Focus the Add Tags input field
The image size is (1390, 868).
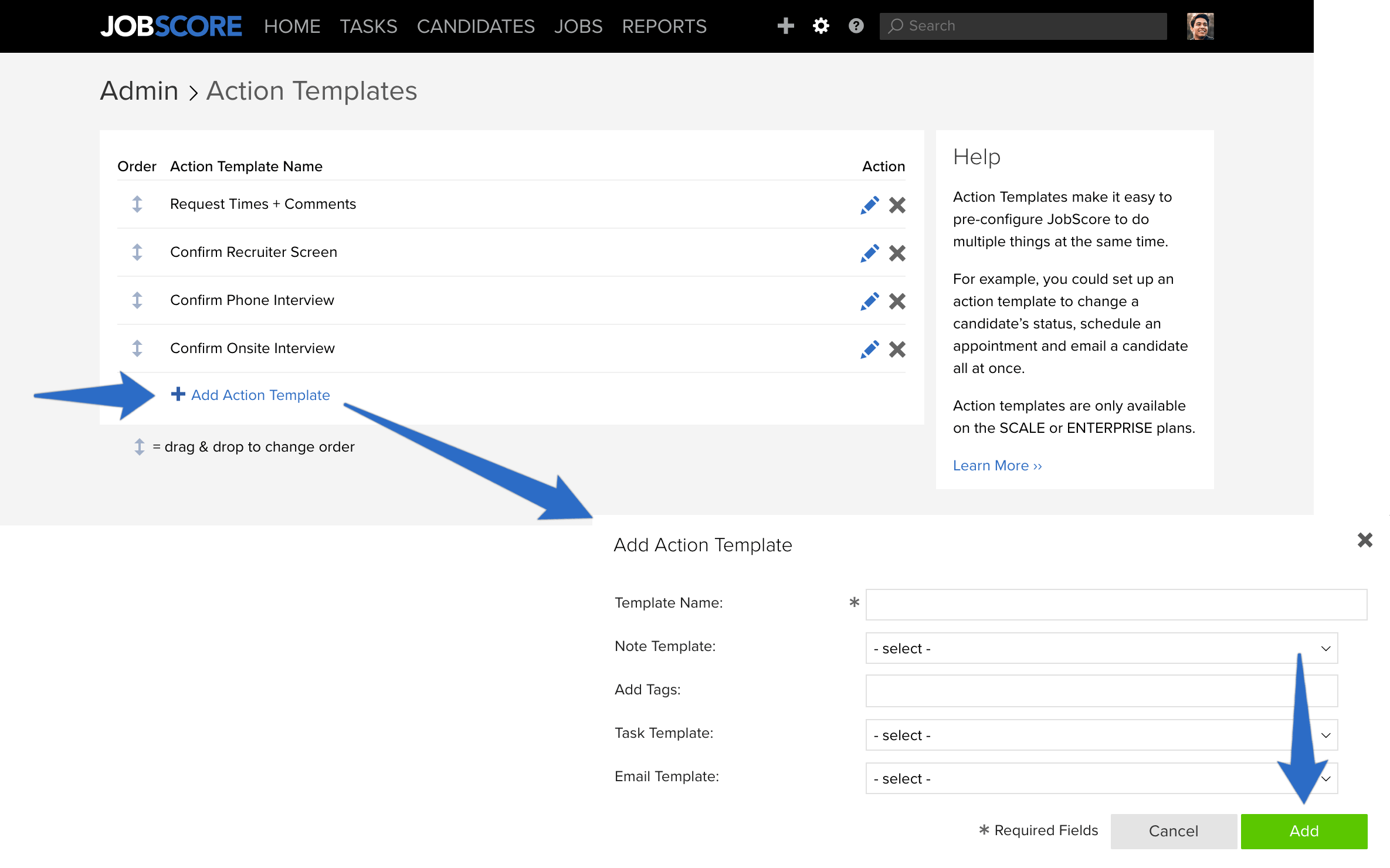pos(1101,691)
